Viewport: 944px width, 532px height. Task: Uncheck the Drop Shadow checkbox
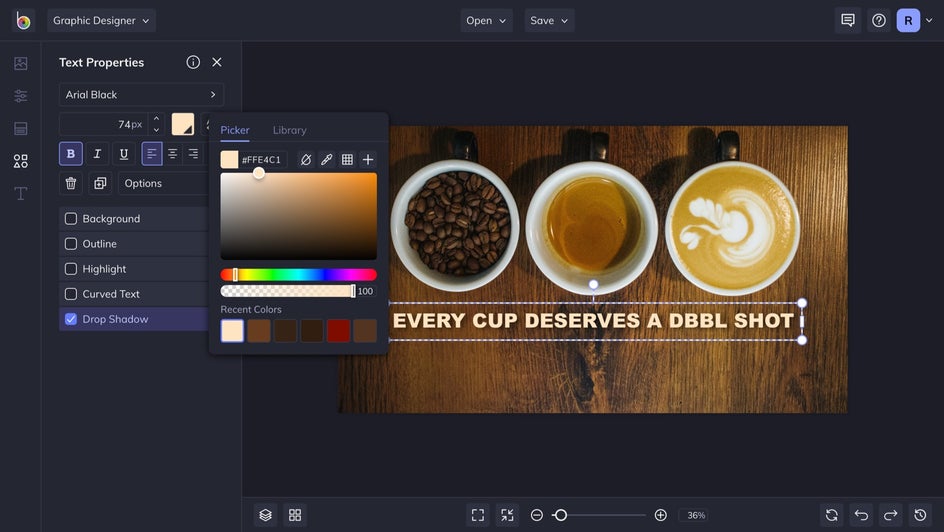(70, 319)
